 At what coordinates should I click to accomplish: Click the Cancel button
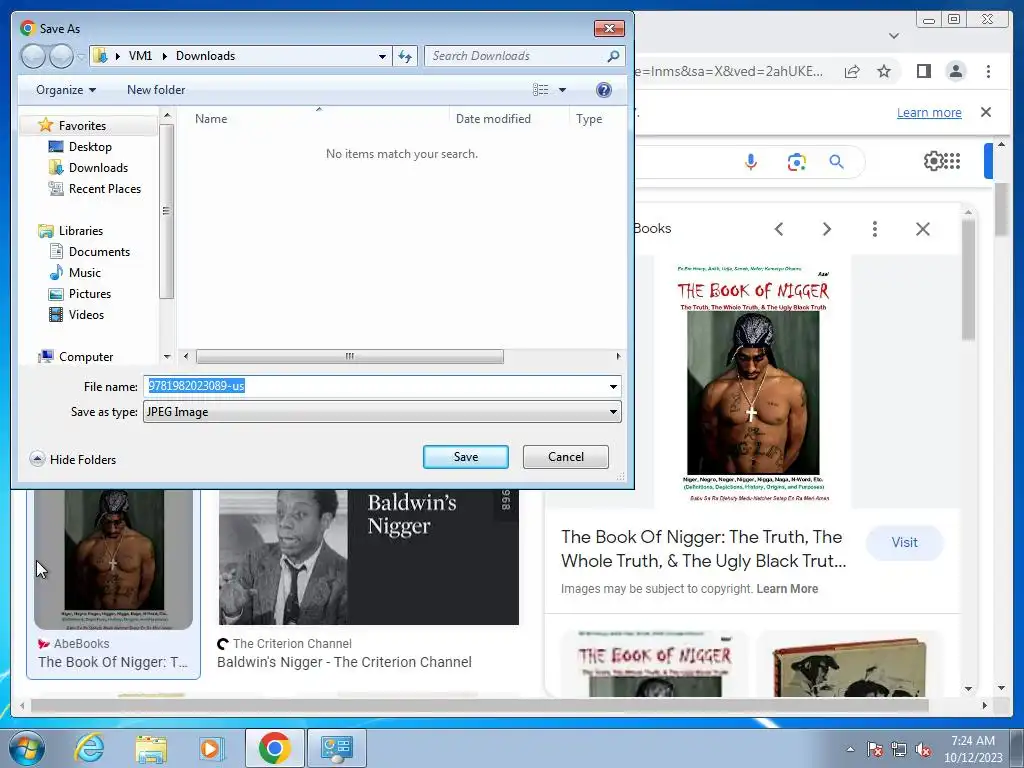[566, 457]
